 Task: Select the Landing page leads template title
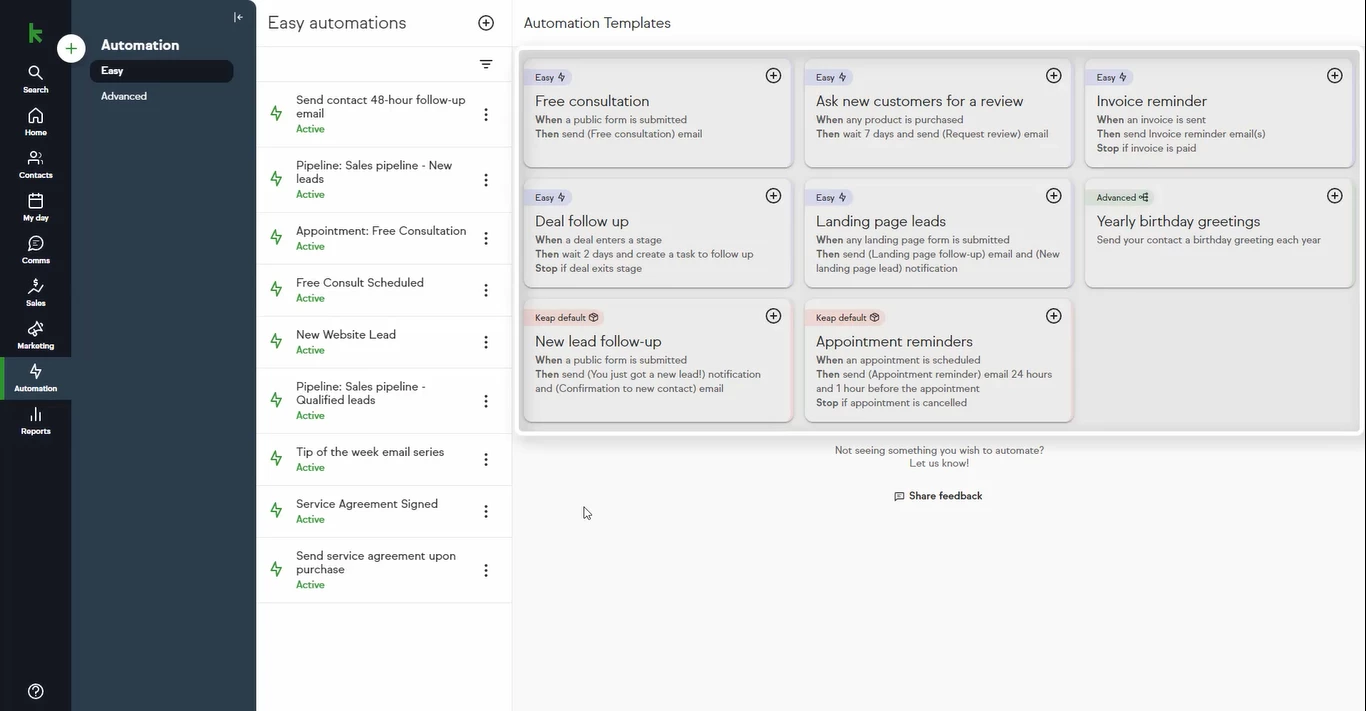pyautogui.click(x=881, y=221)
